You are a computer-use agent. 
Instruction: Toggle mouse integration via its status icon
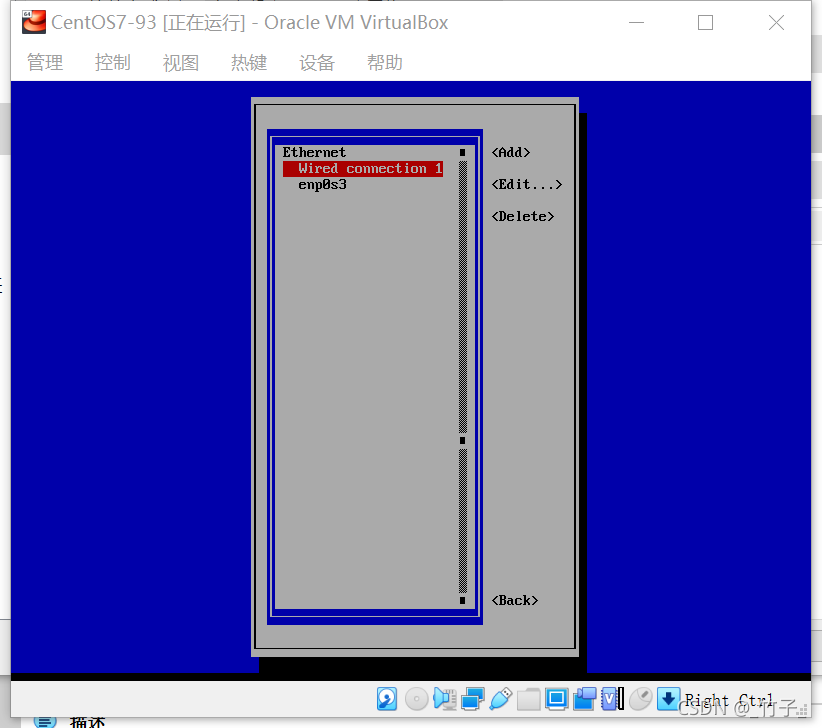[640, 698]
